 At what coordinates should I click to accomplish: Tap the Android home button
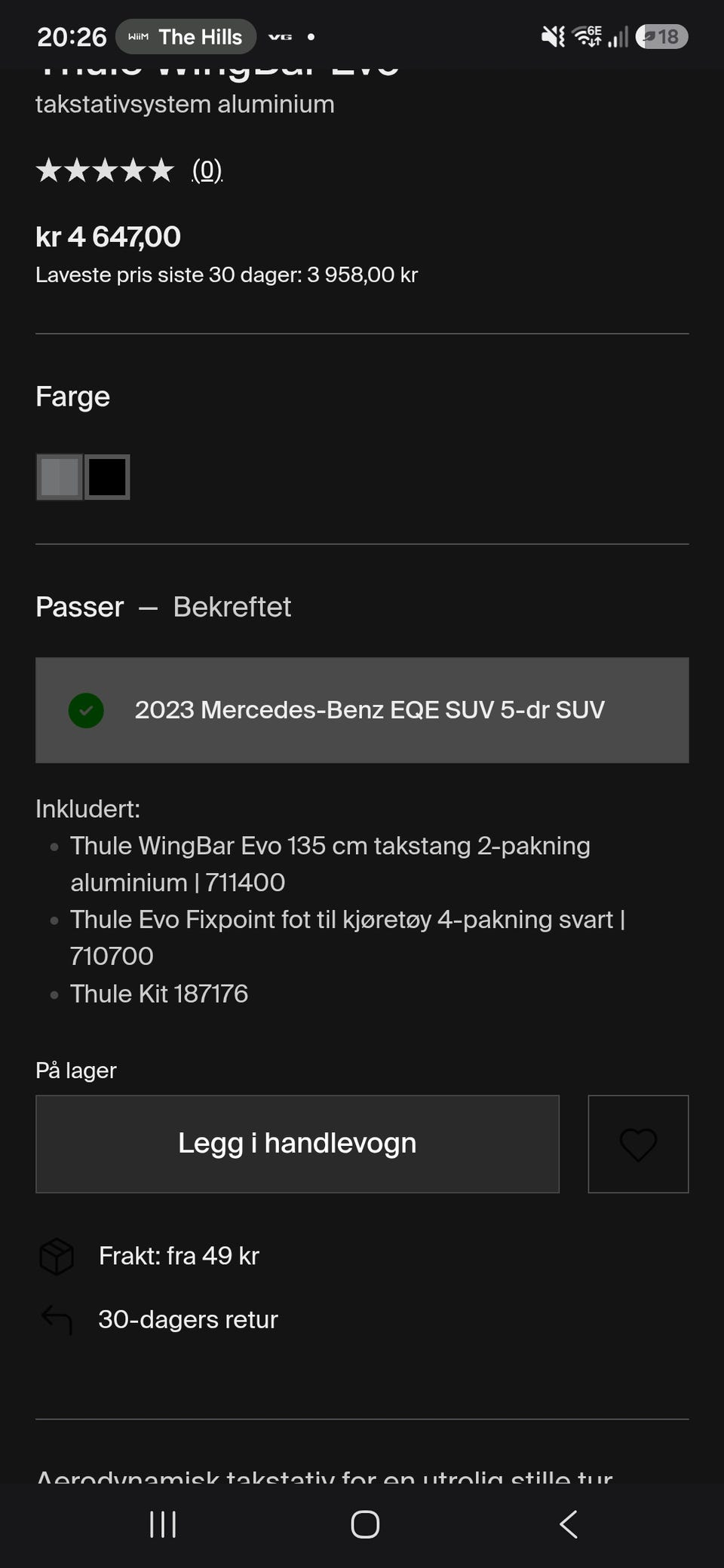pos(365,1524)
